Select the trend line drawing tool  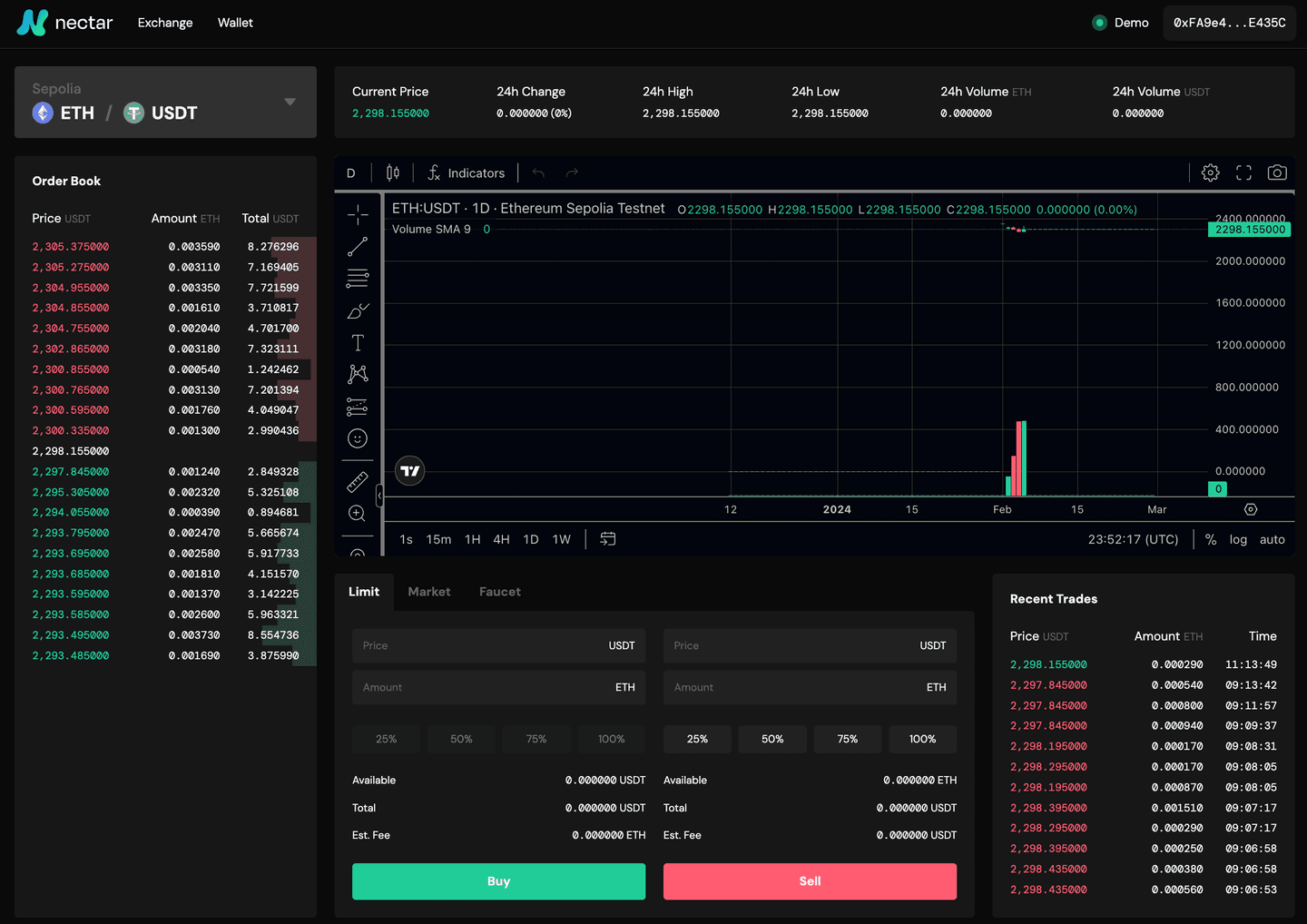(x=358, y=247)
